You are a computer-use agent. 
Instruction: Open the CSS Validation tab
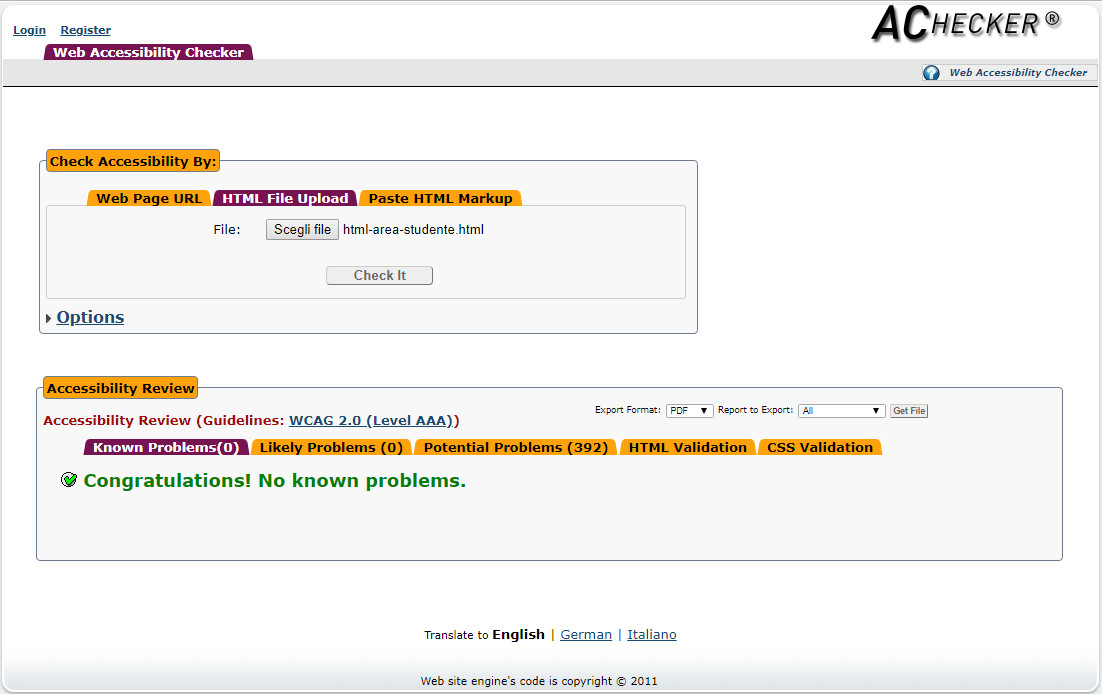click(x=819, y=447)
